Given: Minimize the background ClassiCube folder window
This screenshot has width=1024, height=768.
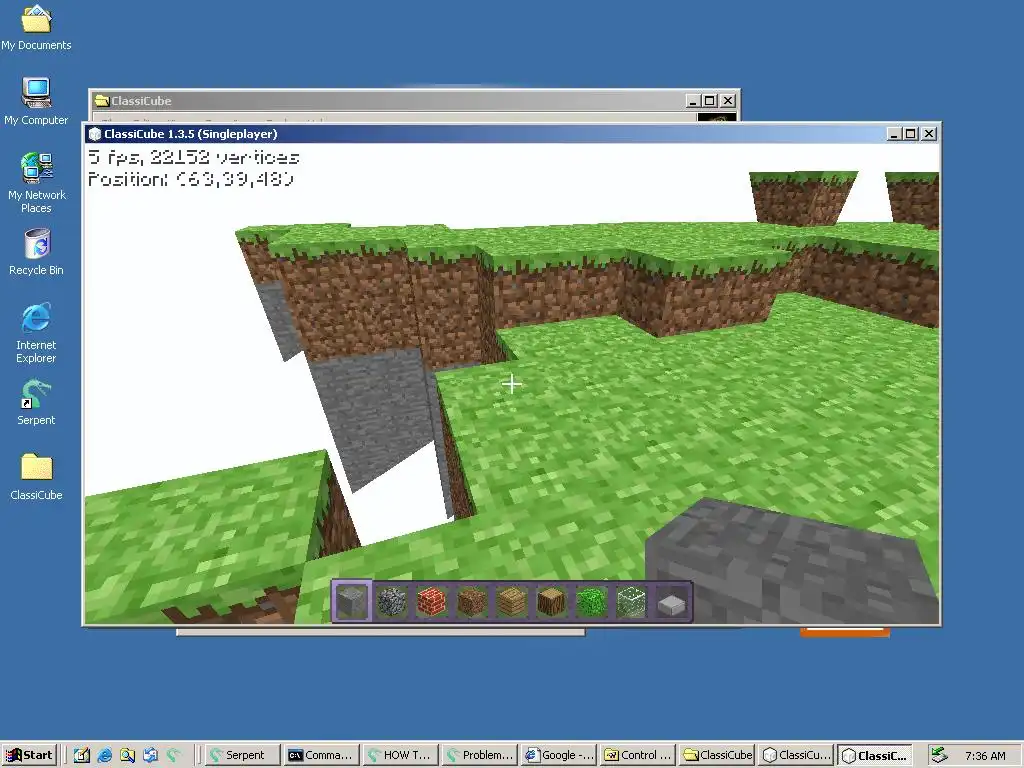Looking at the screenshot, I should point(693,101).
